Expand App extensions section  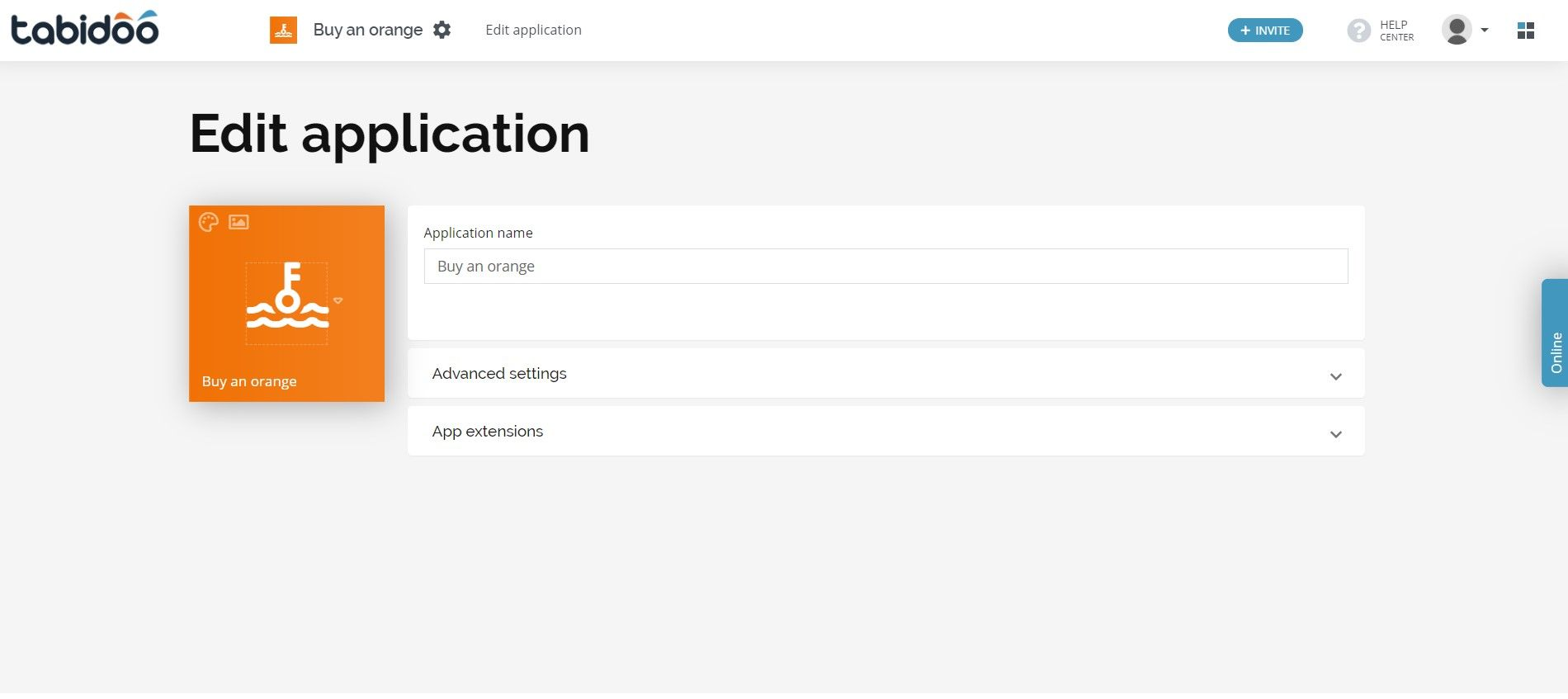(886, 431)
